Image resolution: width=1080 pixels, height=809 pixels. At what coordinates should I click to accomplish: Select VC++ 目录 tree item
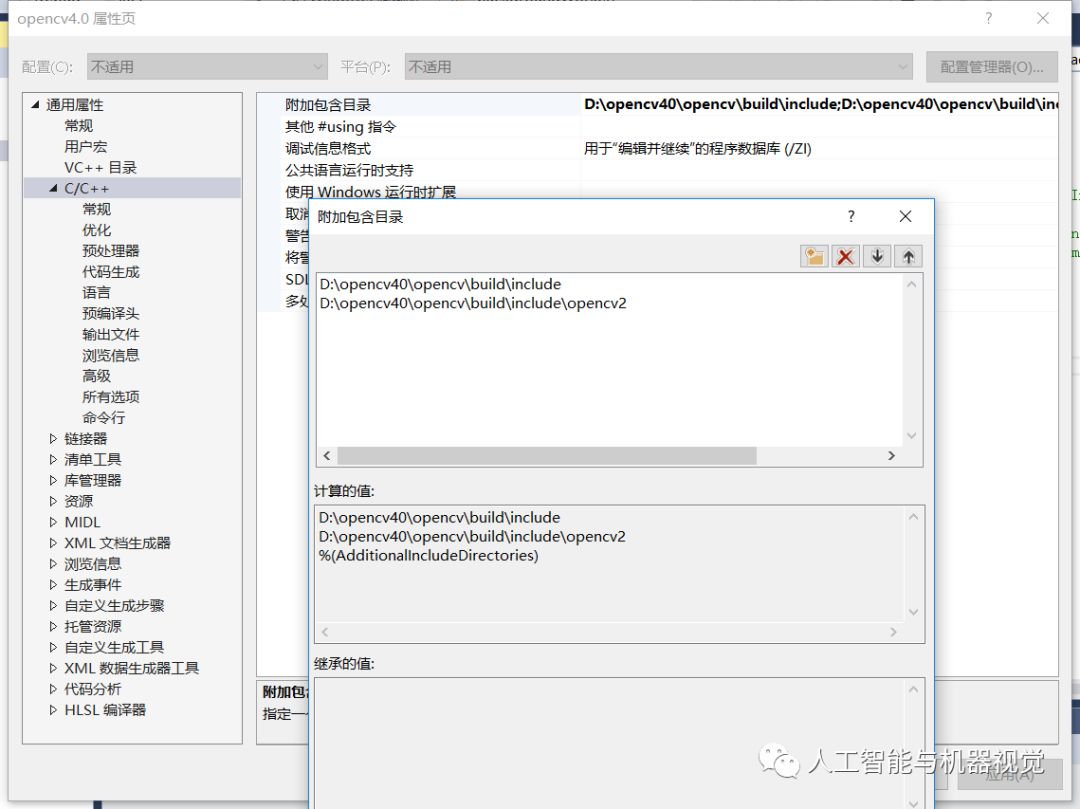(x=101, y=167)
